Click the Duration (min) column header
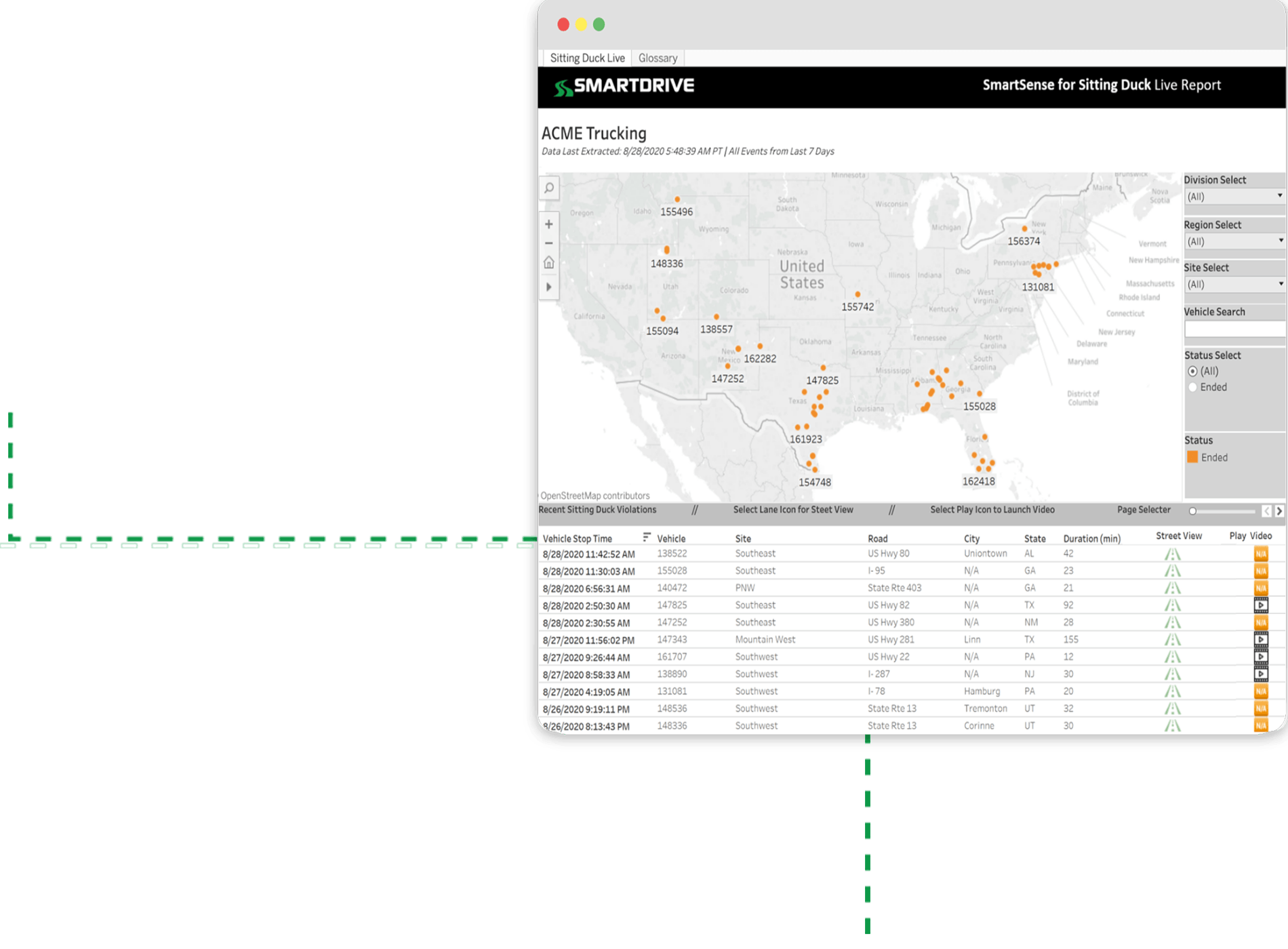1288x949 pixels. point(1091,539)
